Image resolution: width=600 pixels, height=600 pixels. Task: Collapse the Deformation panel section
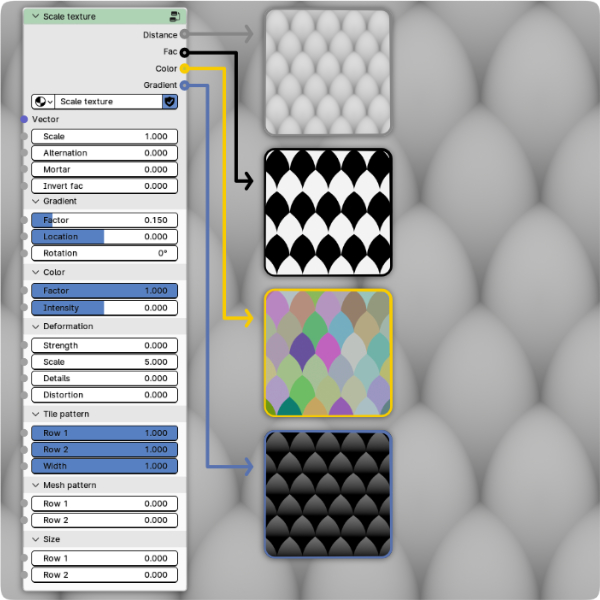click(35, 326)
